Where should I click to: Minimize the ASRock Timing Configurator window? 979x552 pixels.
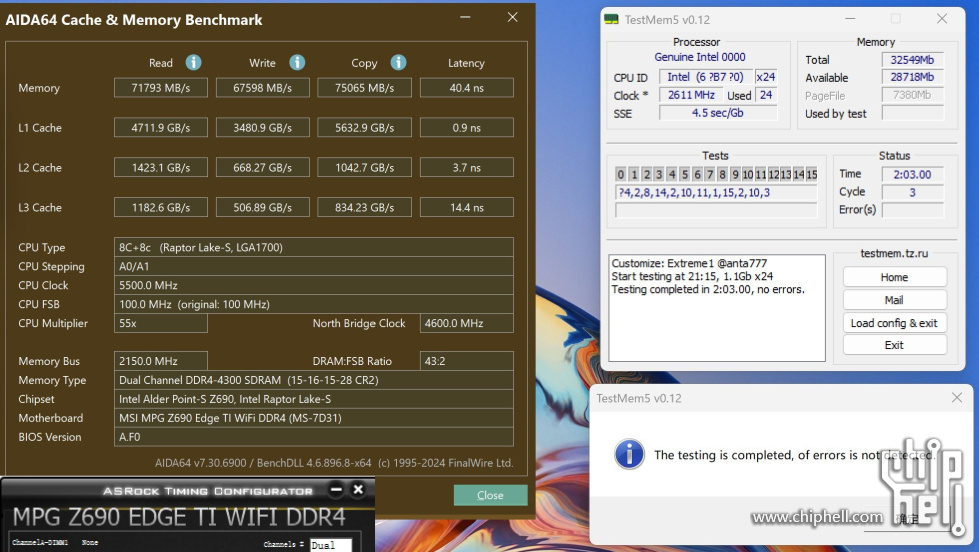(336, 490)
